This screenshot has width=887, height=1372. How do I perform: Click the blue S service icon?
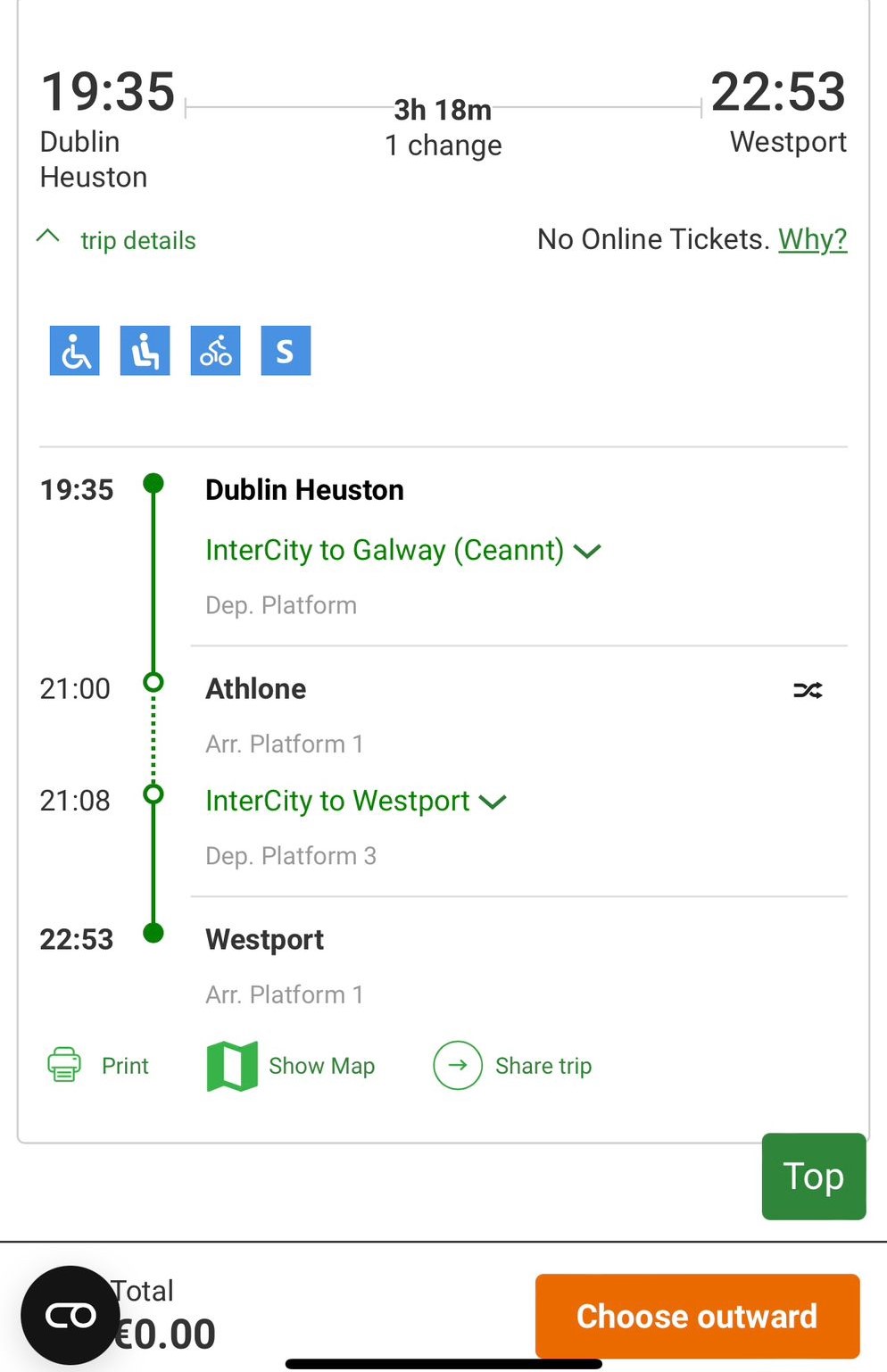coord(286,351)
